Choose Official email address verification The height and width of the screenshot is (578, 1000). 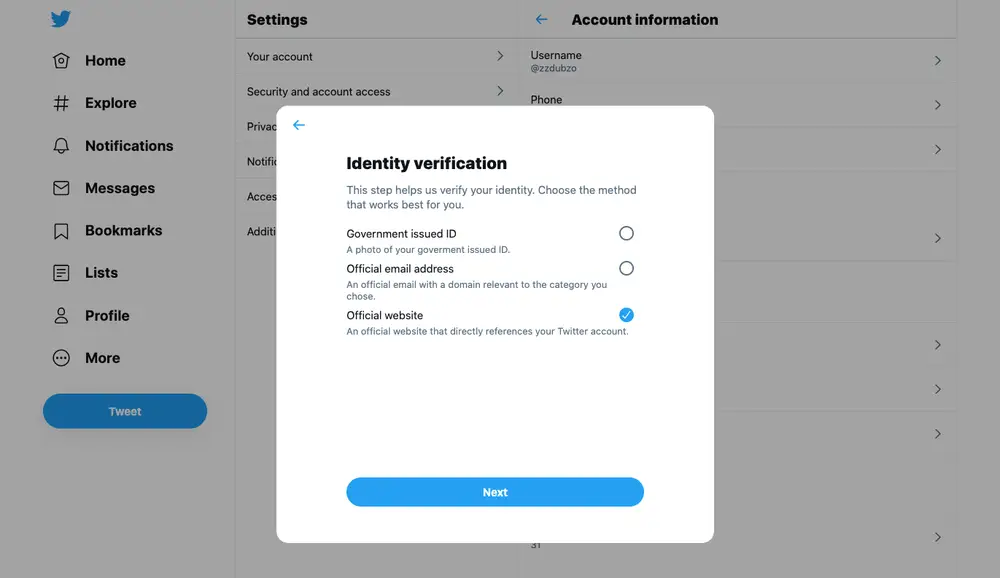(x=626, y=268)
